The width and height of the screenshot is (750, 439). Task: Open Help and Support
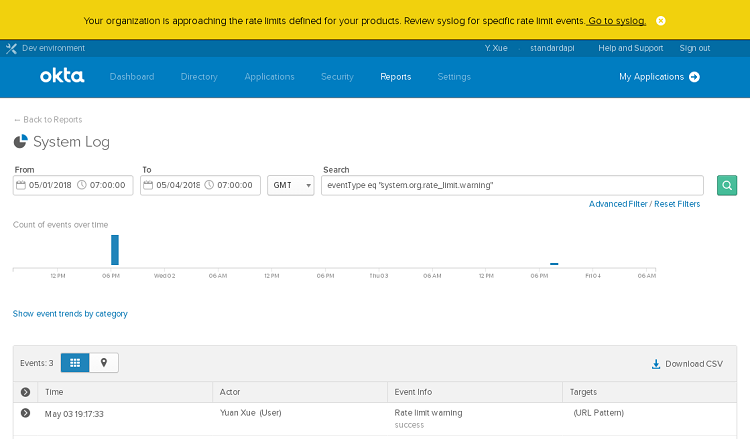click(x=630, y=48)
